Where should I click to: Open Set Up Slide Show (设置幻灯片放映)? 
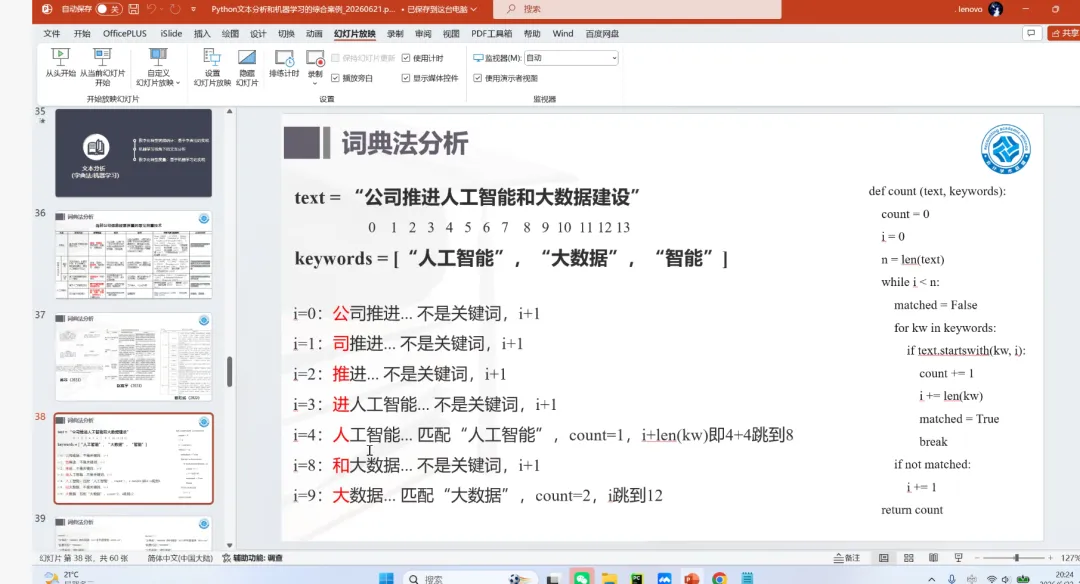212,67
